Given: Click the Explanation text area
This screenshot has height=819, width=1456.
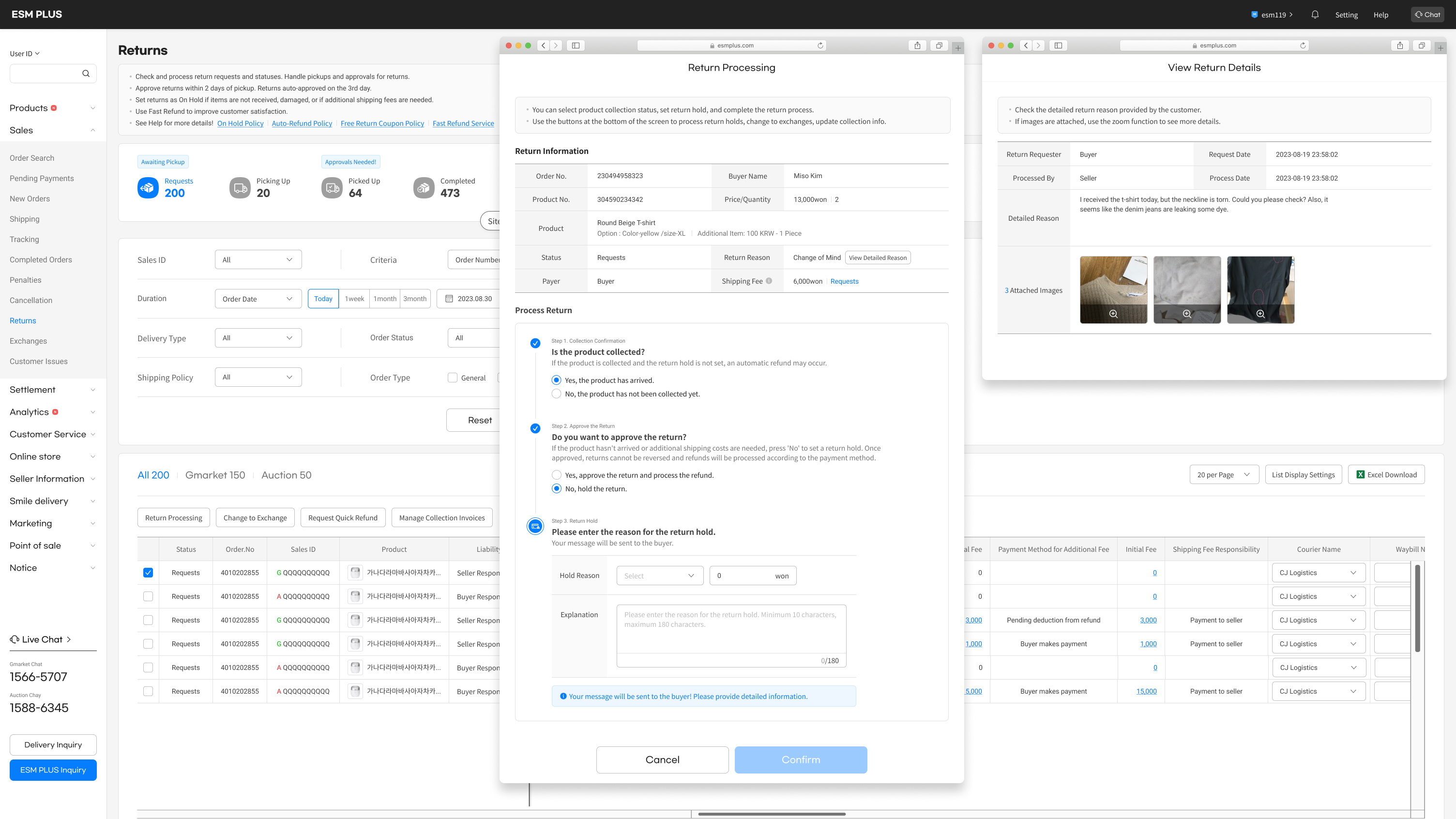Looking at the screenshot, I should tap(731, 630).
